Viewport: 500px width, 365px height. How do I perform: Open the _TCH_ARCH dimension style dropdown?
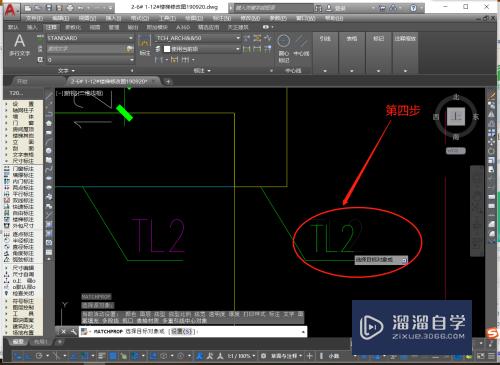pyautogui.click(x=198, y=38)
